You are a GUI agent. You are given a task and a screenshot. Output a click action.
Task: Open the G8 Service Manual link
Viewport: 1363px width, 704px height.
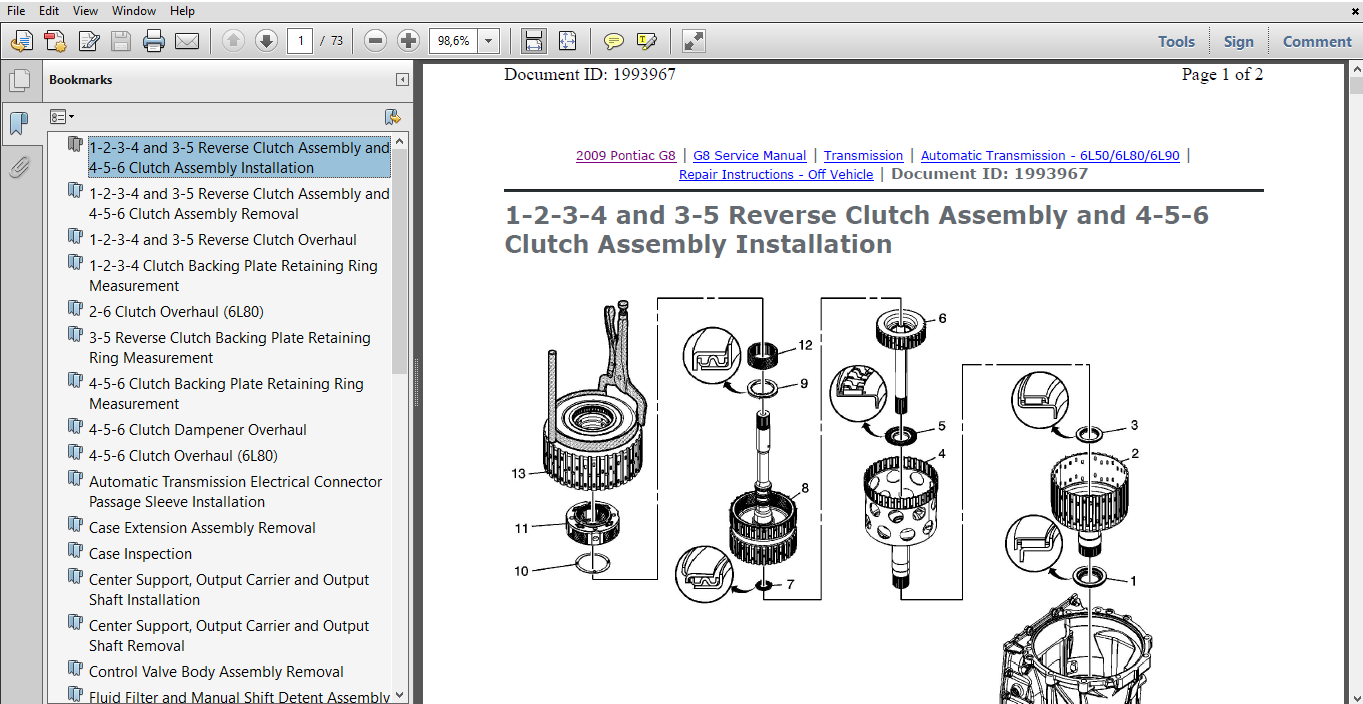click(x=749, y=156)
